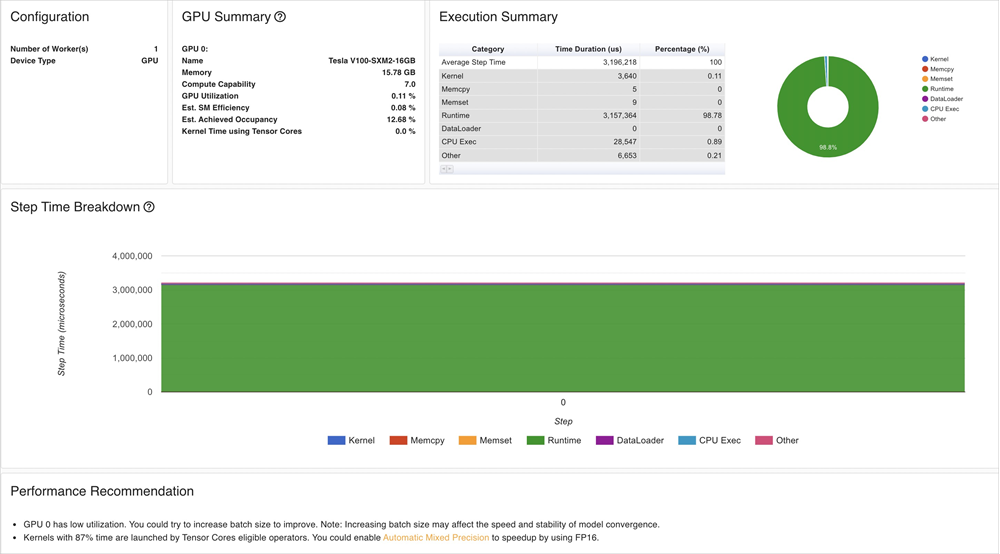Open the Step Time Breakdown help icon
Viewport: 1000px width, 554px height.
149,207
